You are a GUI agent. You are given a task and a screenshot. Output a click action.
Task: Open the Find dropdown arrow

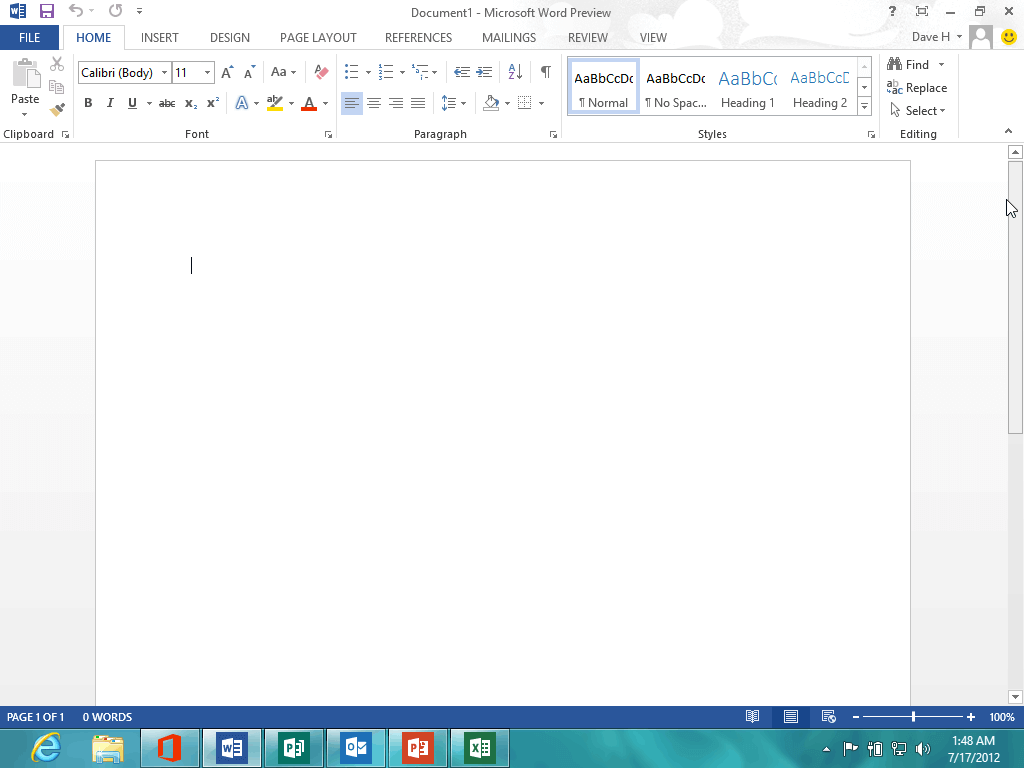[x=941, y=65]
